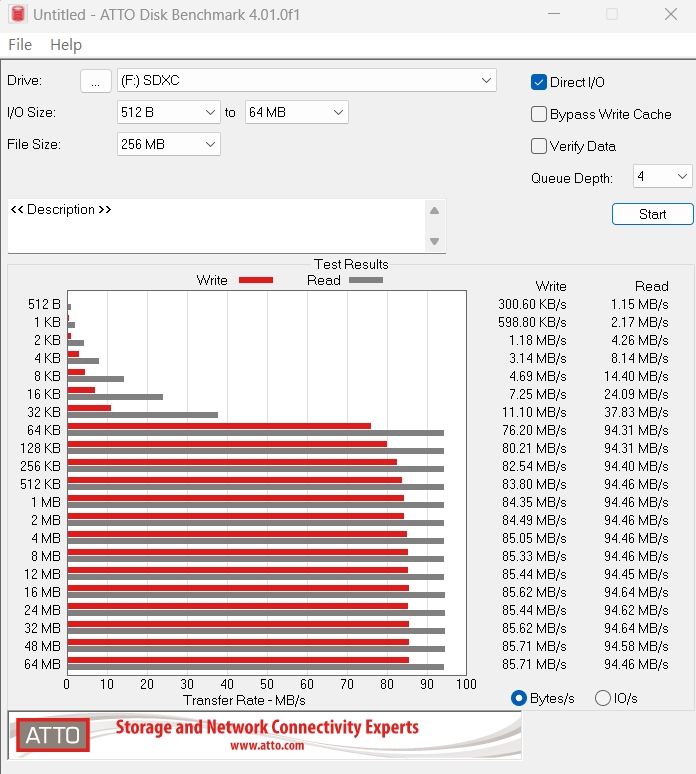Open the Drive dropdown showing (F:) SDXC
696x774 pixels.
pos(306,80)
